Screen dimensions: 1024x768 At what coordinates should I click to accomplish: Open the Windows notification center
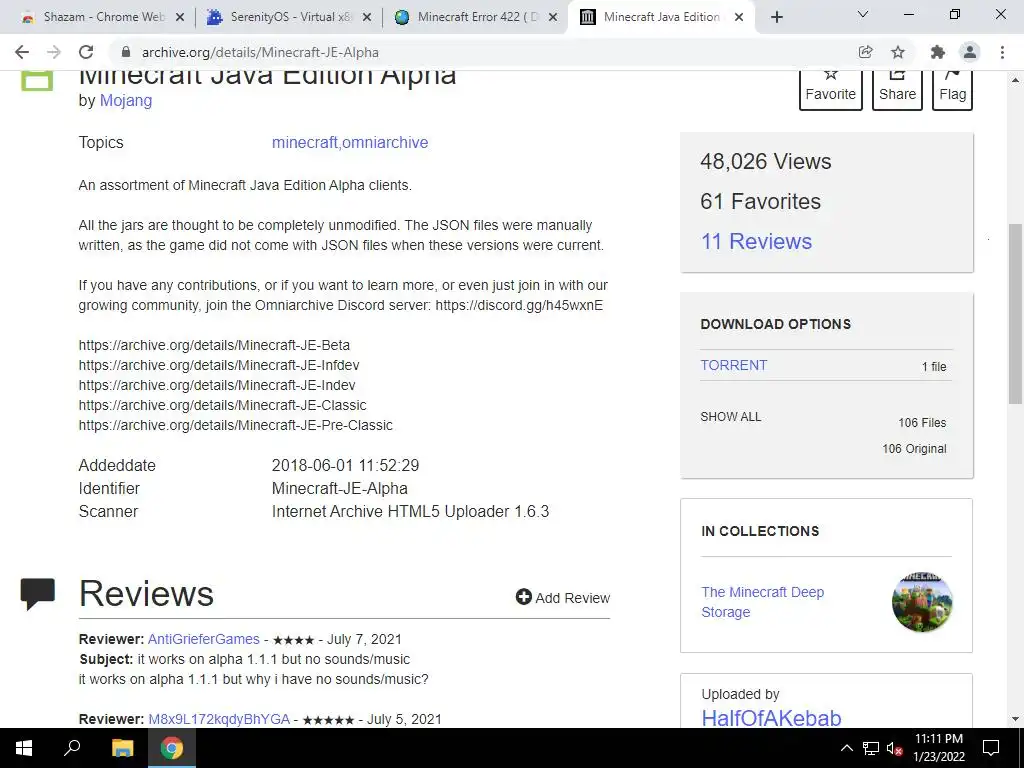click(991, 748)
